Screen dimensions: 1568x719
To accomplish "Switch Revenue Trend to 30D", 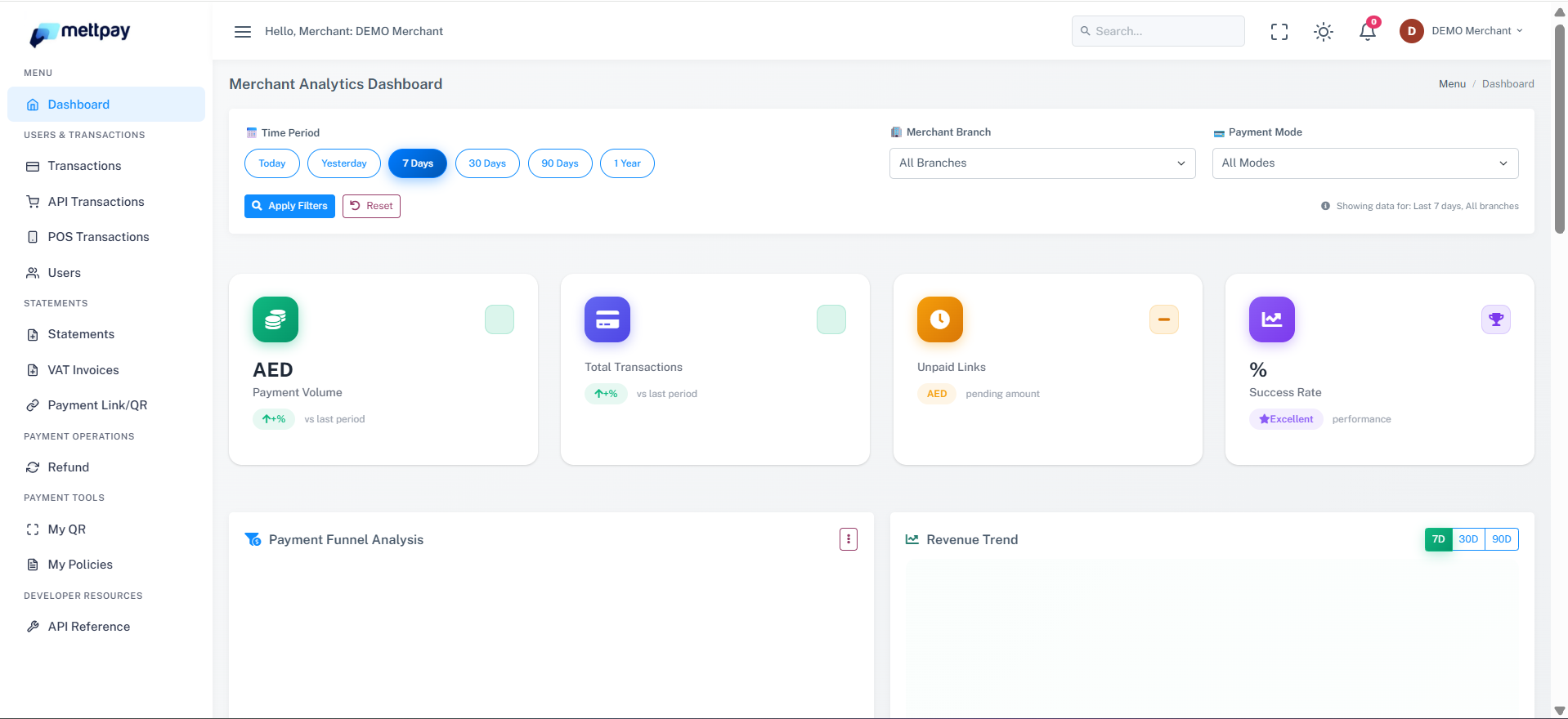I will [1468, 539].
